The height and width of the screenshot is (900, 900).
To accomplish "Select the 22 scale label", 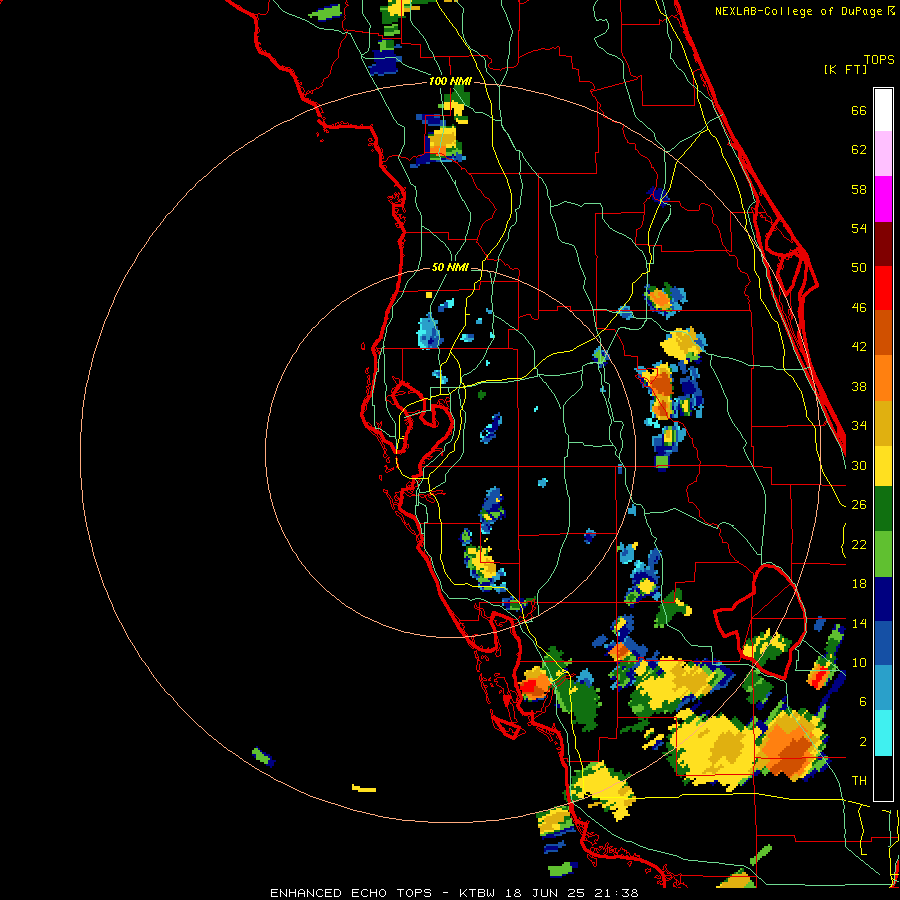I will click(x=859, y=544).
